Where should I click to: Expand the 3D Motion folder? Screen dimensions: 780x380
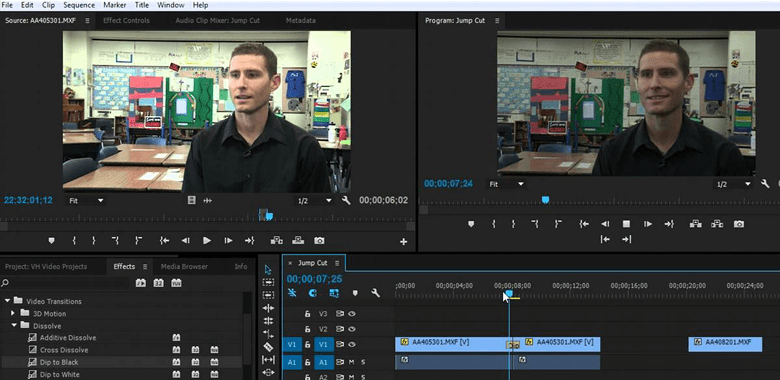click(x=13, y=313)
